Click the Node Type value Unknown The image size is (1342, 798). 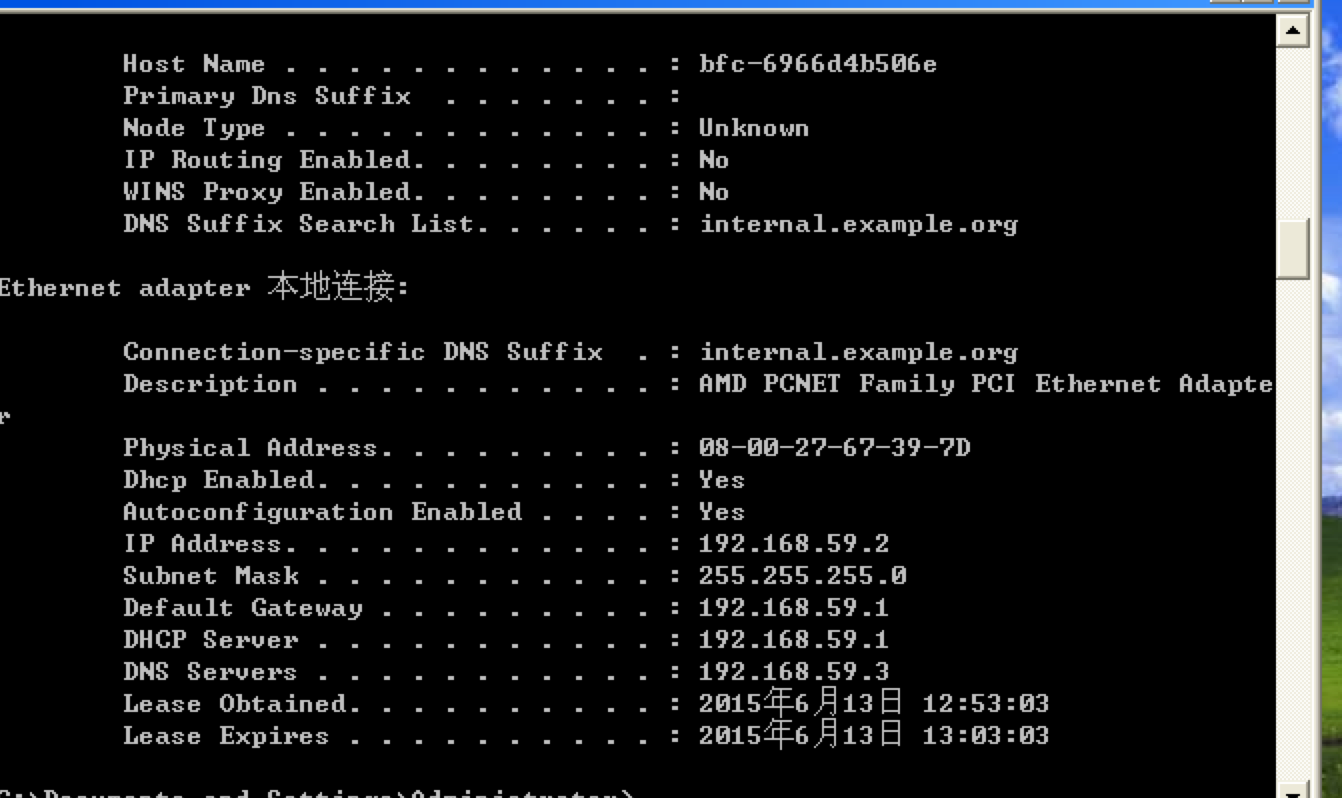[x=754, y=128]
